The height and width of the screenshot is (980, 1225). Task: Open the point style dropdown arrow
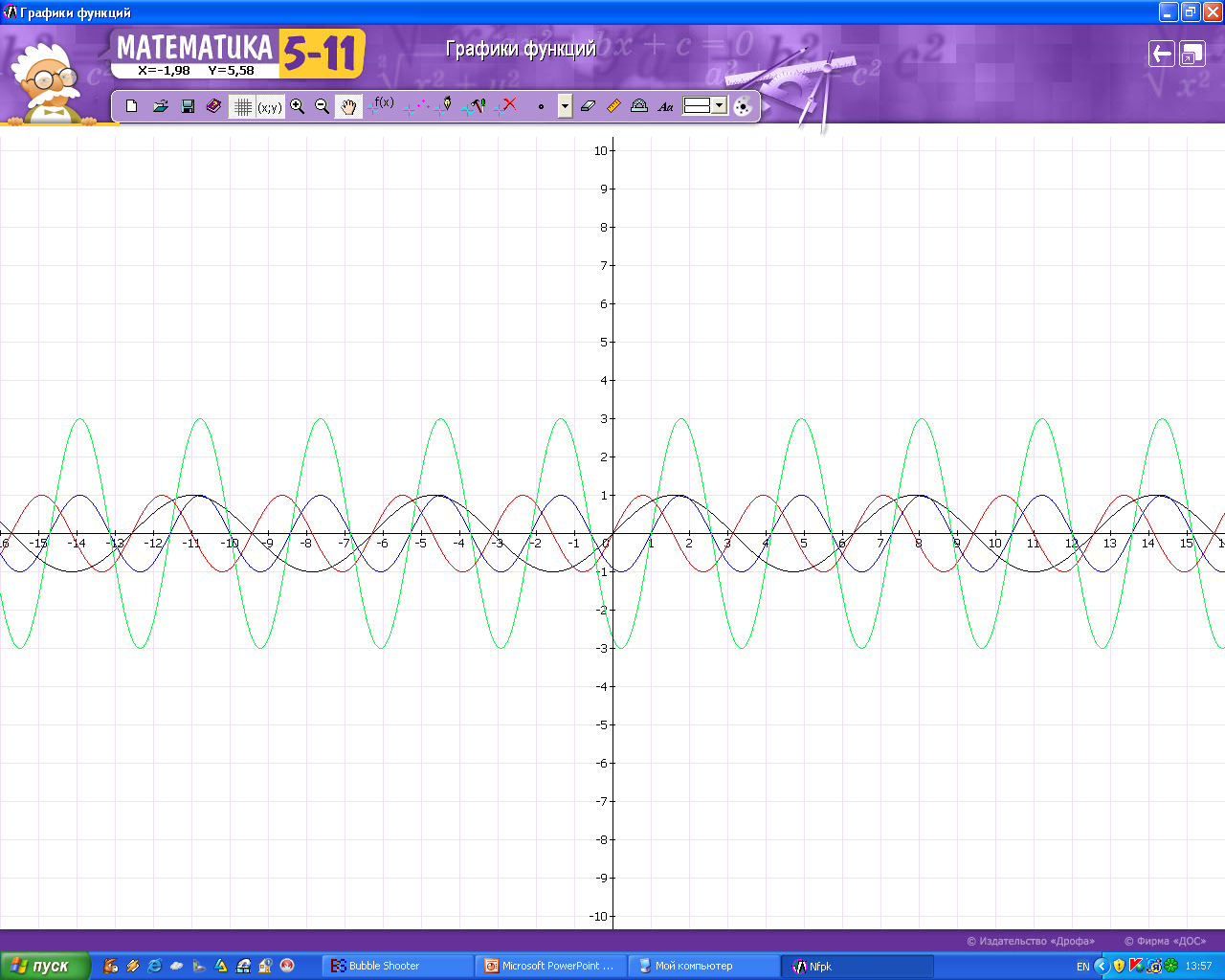565,106
